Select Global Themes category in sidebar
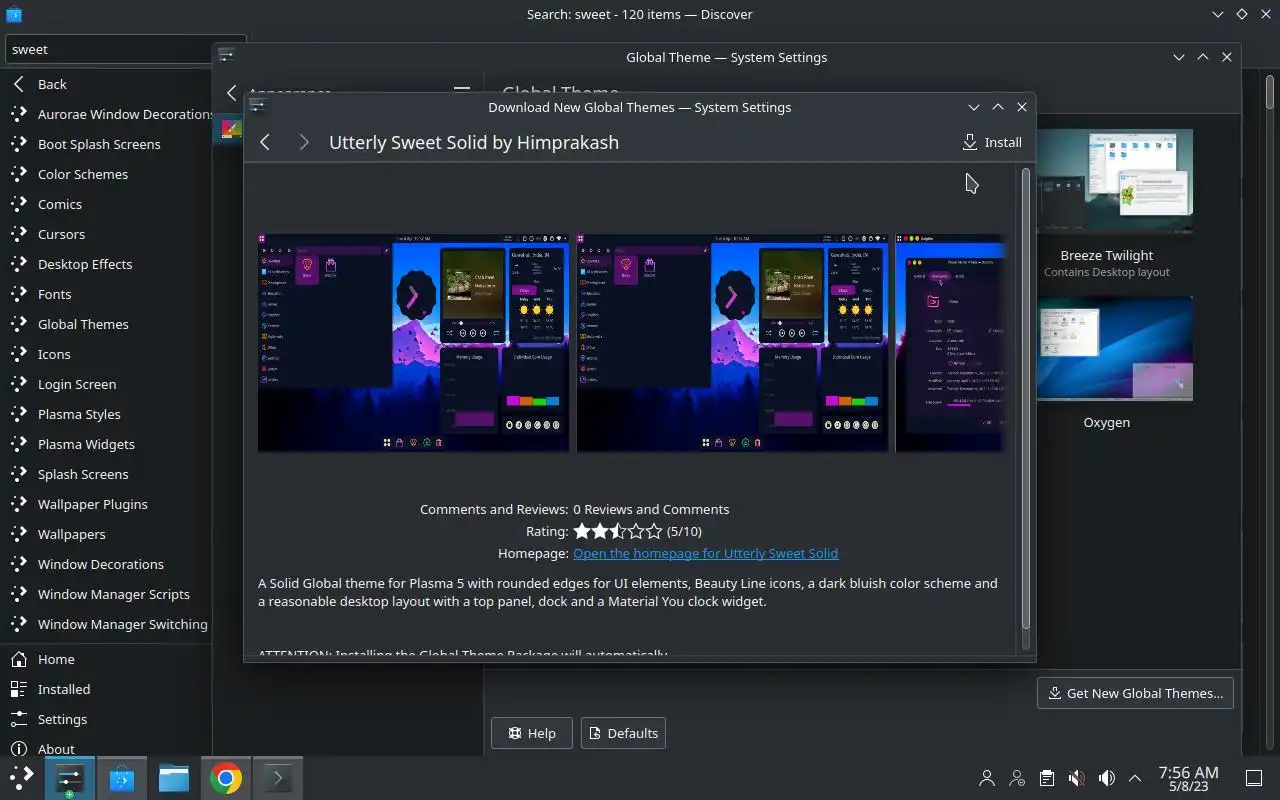 (x=106, y=324)
